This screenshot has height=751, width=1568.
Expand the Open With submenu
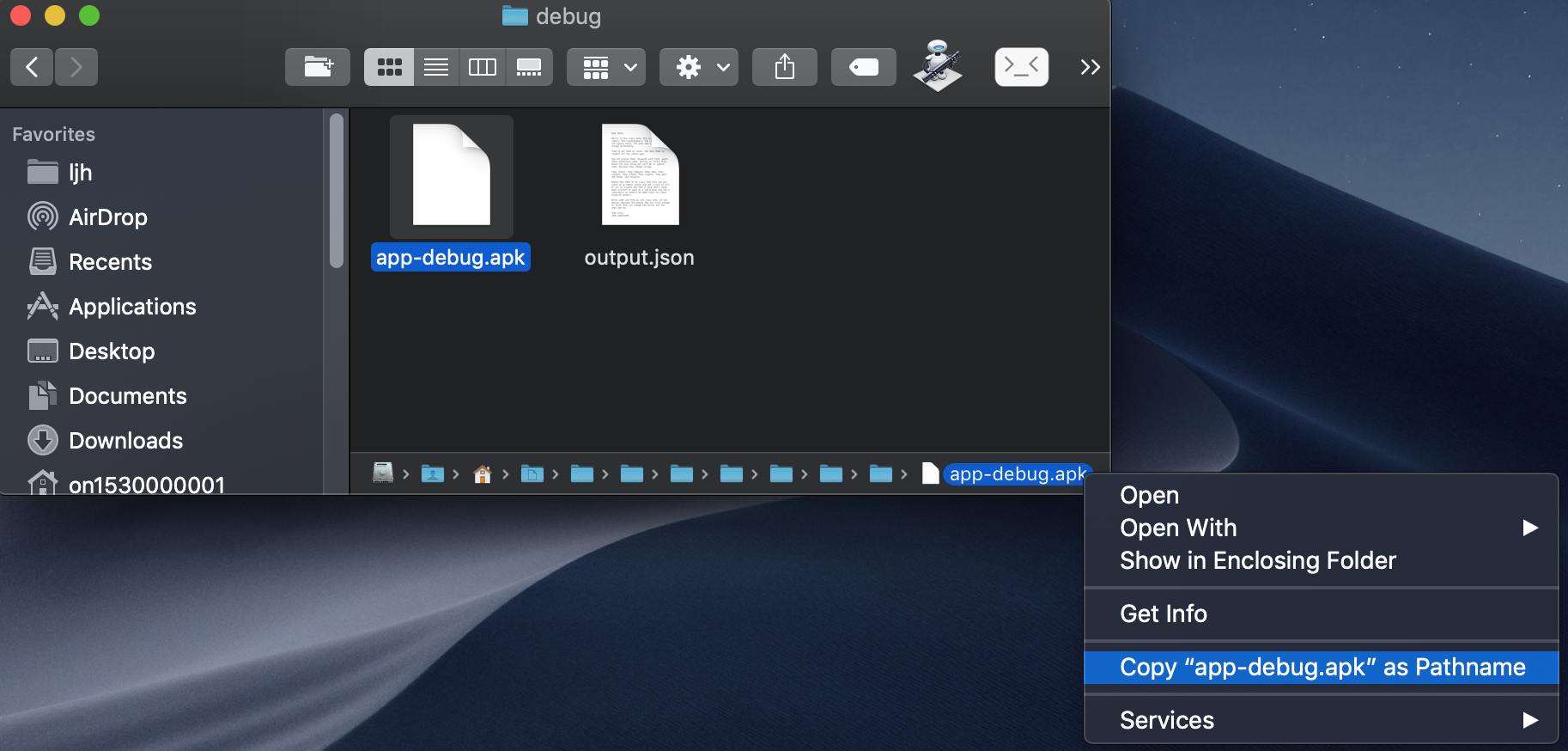1321,528
